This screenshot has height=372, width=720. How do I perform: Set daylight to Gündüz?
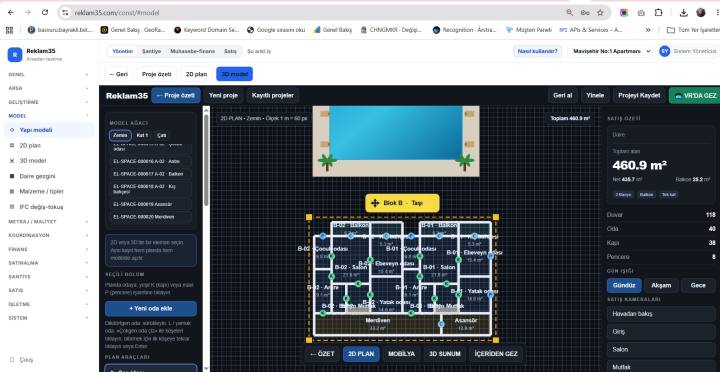[624, 285]
